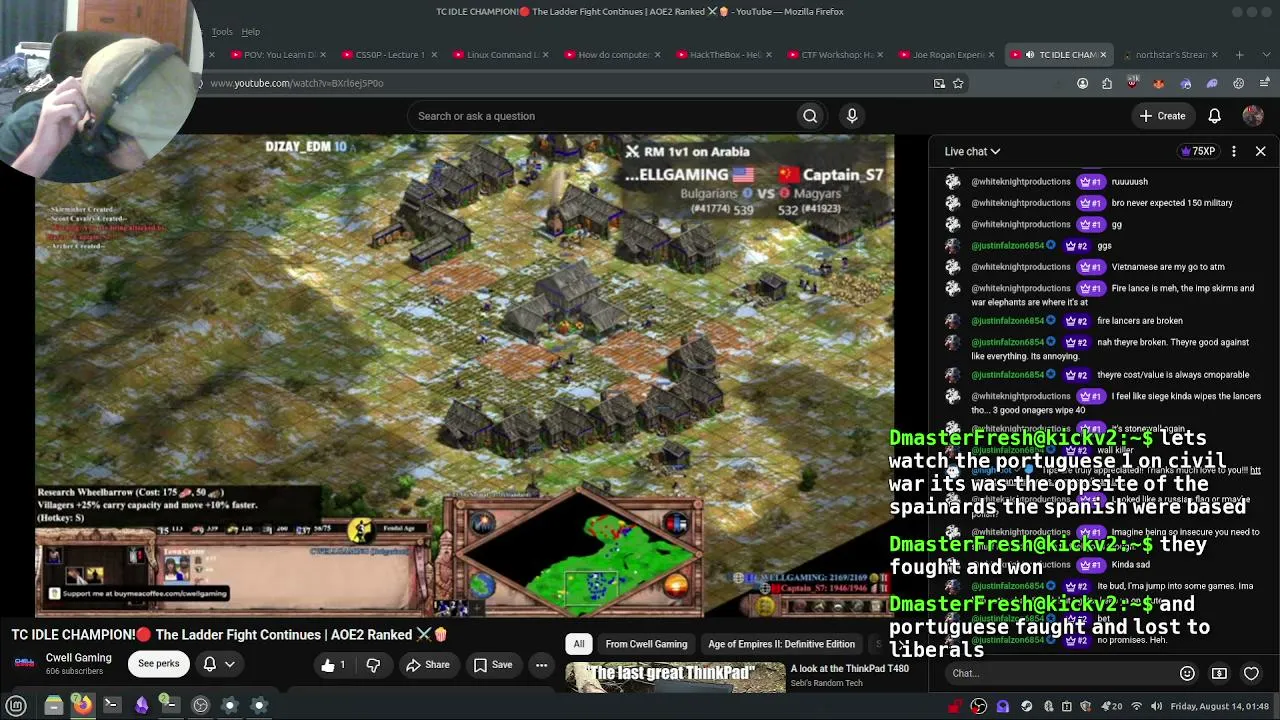This screenshot has width=1280, height=720.
Task: Focus the YouTube search field
Action: coord(600,116)
